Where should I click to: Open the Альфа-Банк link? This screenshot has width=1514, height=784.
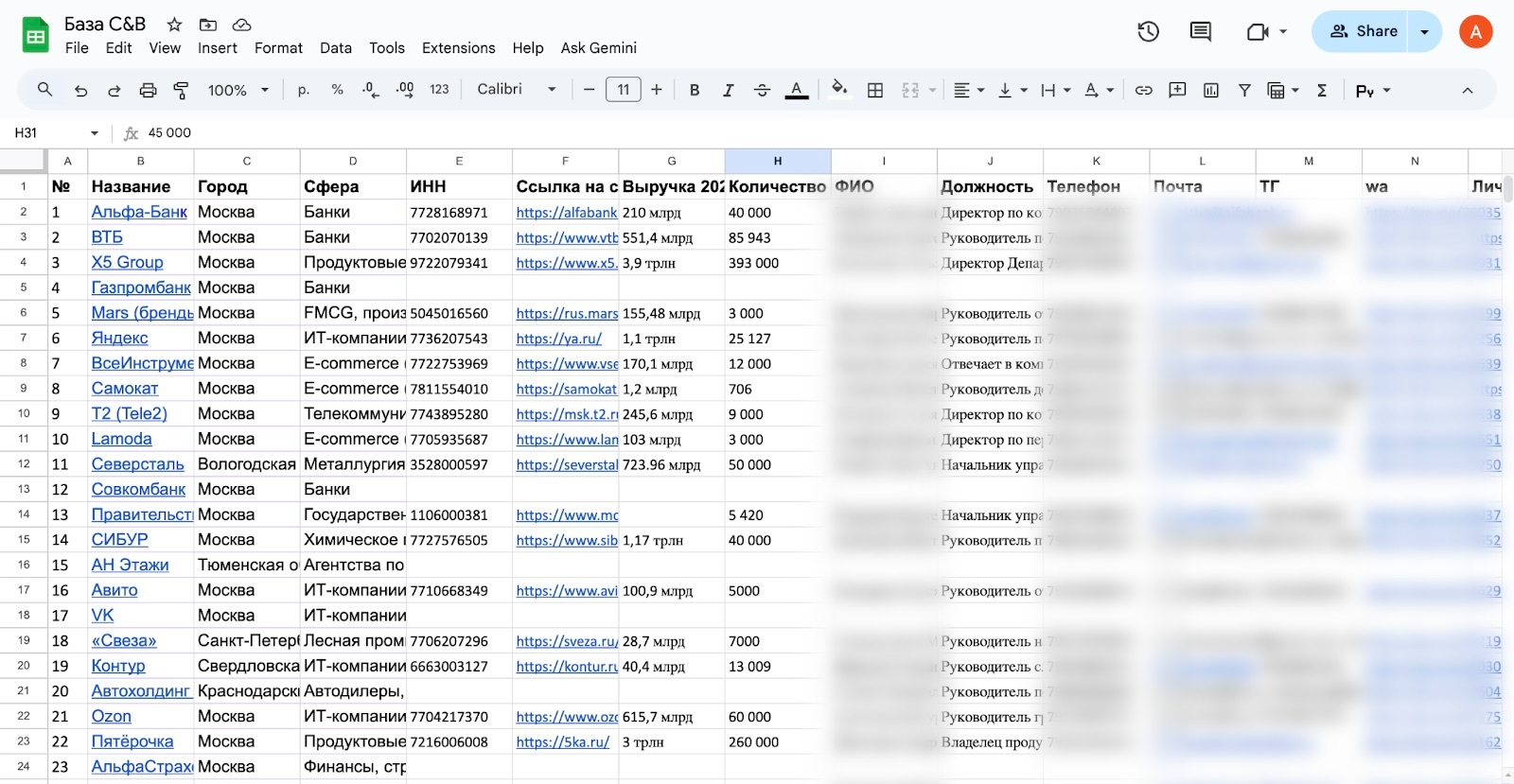pyautogui.click(x=139, y=212)
